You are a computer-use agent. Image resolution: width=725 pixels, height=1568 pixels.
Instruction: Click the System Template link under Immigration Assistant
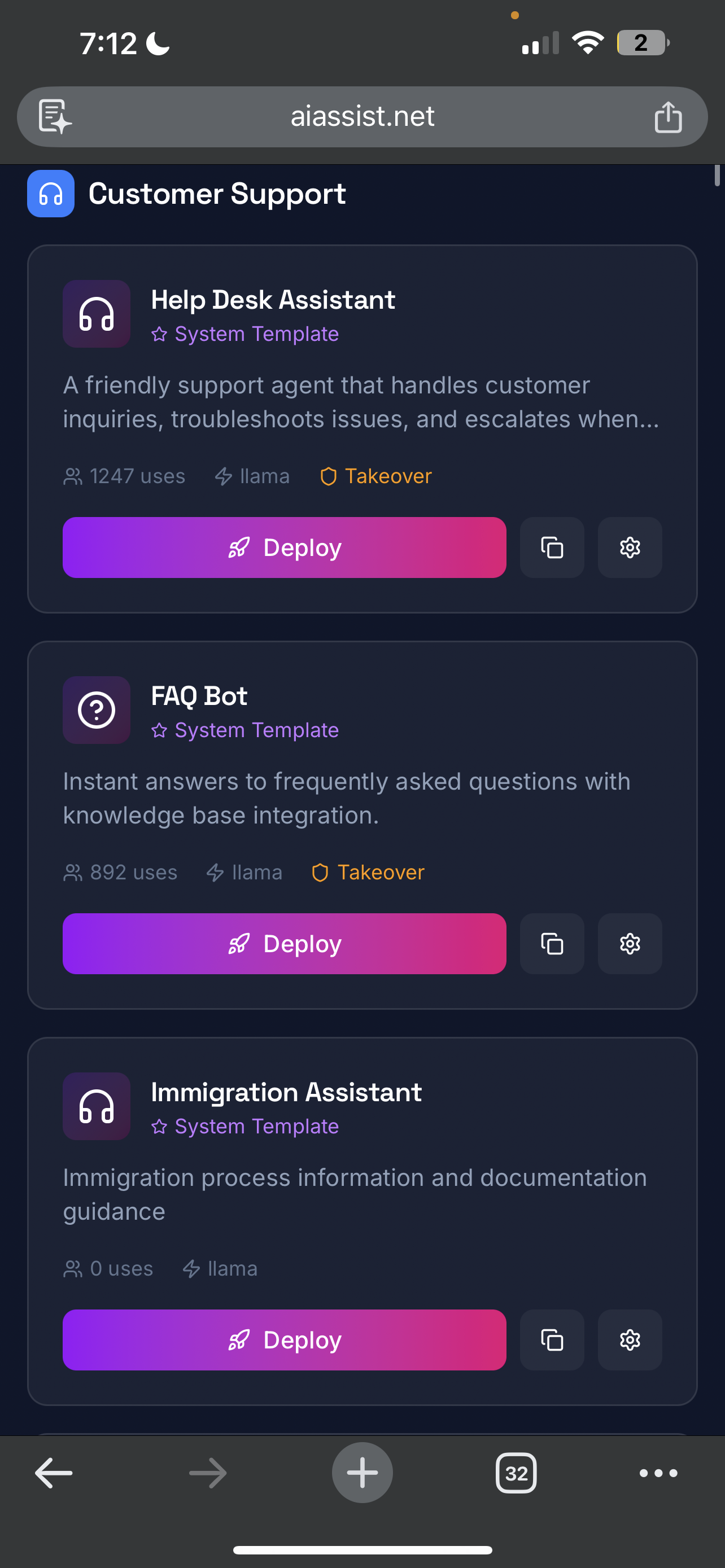256,1126
